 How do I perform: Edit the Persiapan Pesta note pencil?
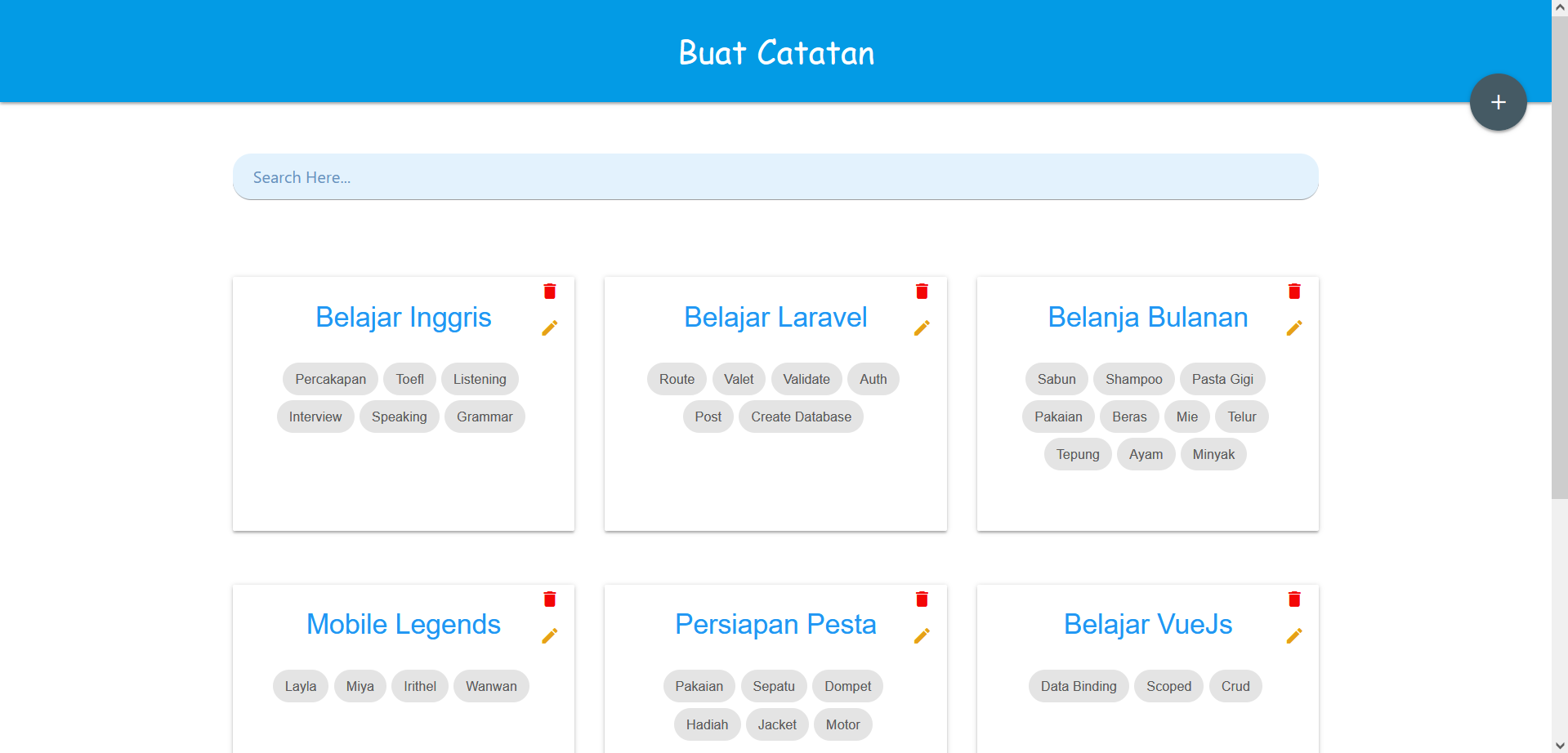click(922, 635)
